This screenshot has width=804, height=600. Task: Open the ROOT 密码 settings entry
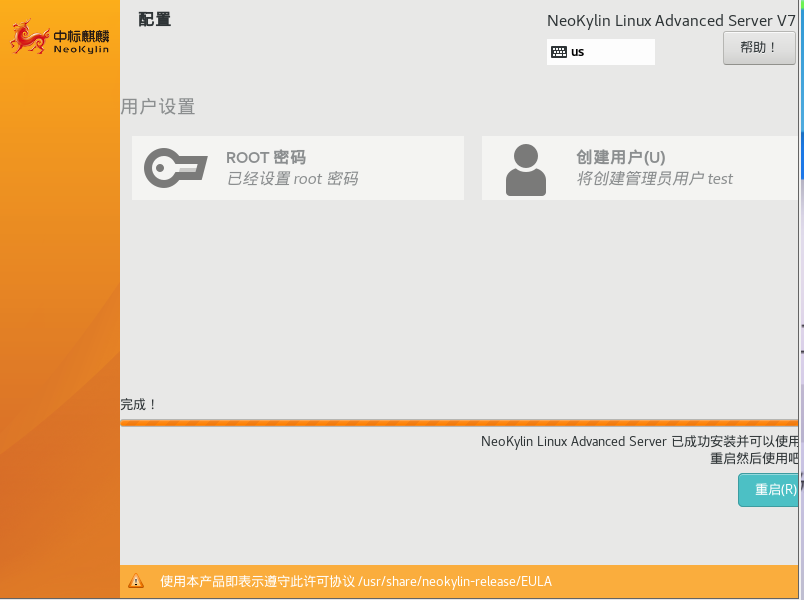(x=298, y=168)
